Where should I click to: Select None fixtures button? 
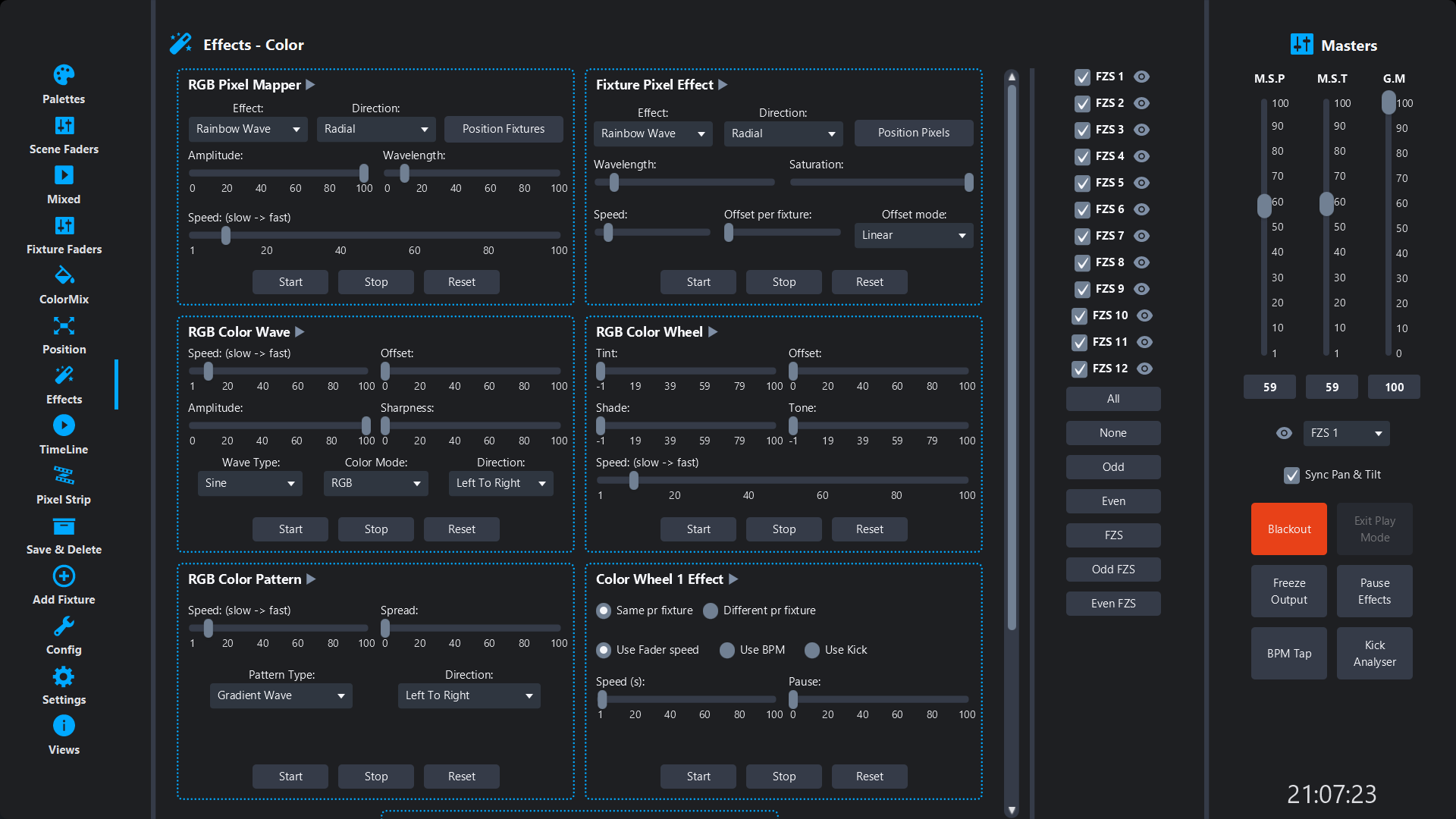point(1113,433)
